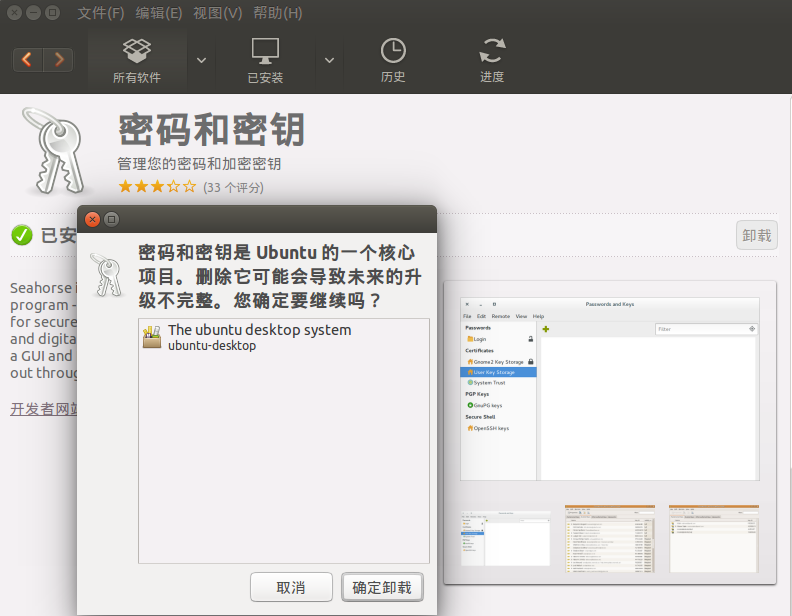Open the 视图(V) menu

tap(218, 13)
